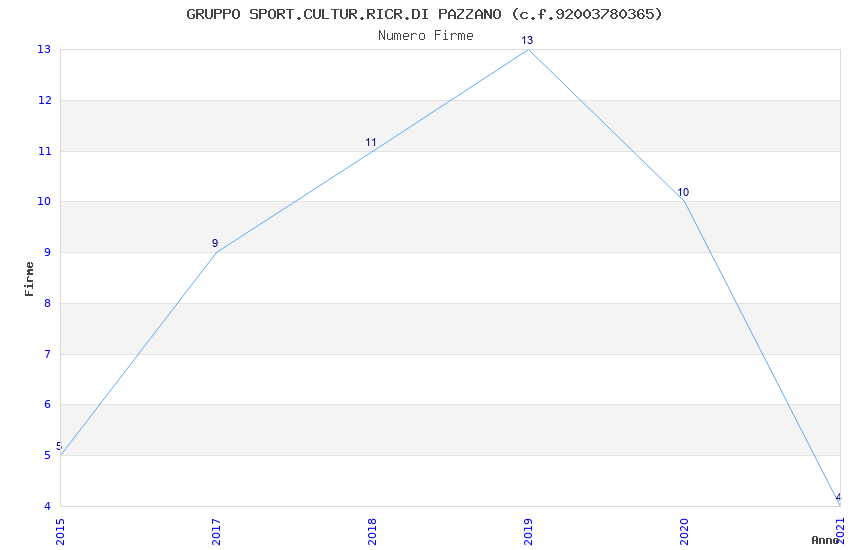Image resolution: width=850 pixels, height=550 pixels.
Task: Click the subtitle Numero Firme
Action: 426,36
